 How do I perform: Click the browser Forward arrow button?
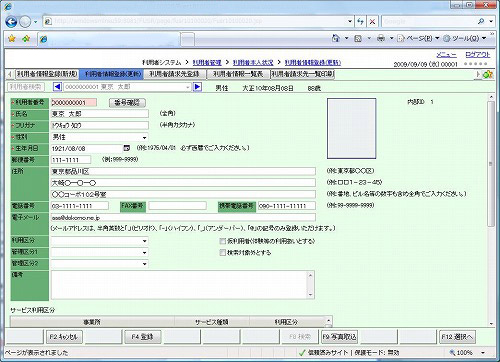pyautogui.click(x=25, y=22)
